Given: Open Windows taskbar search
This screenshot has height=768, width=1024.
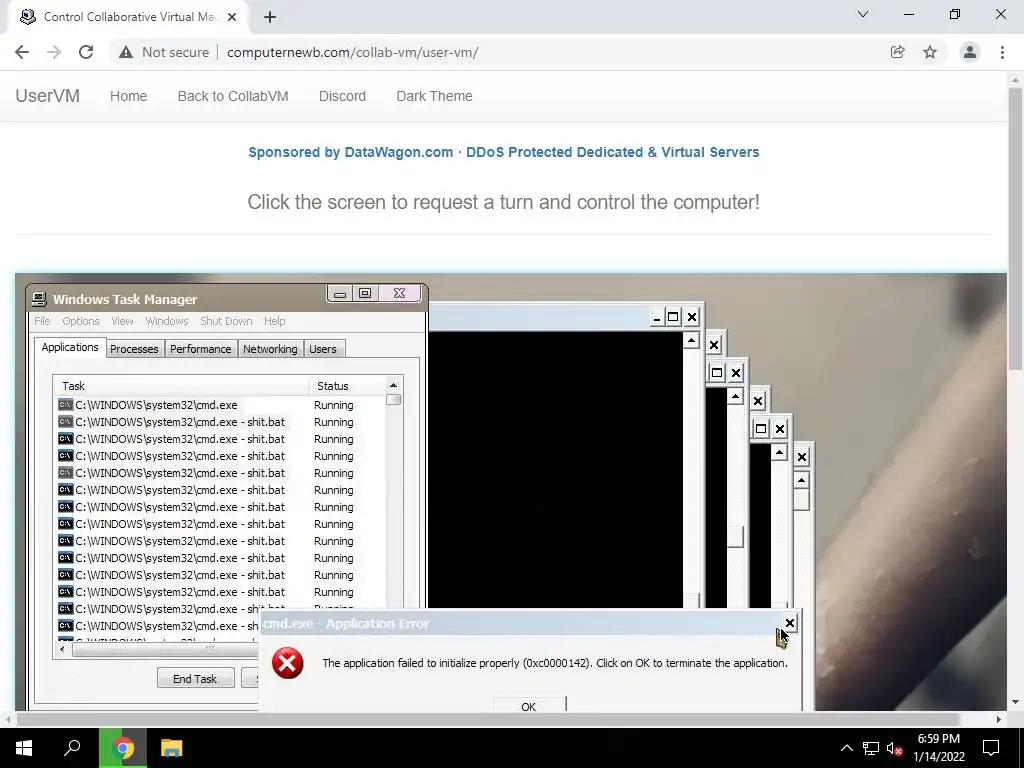Looking at the screenshot, I should point(72,748).
